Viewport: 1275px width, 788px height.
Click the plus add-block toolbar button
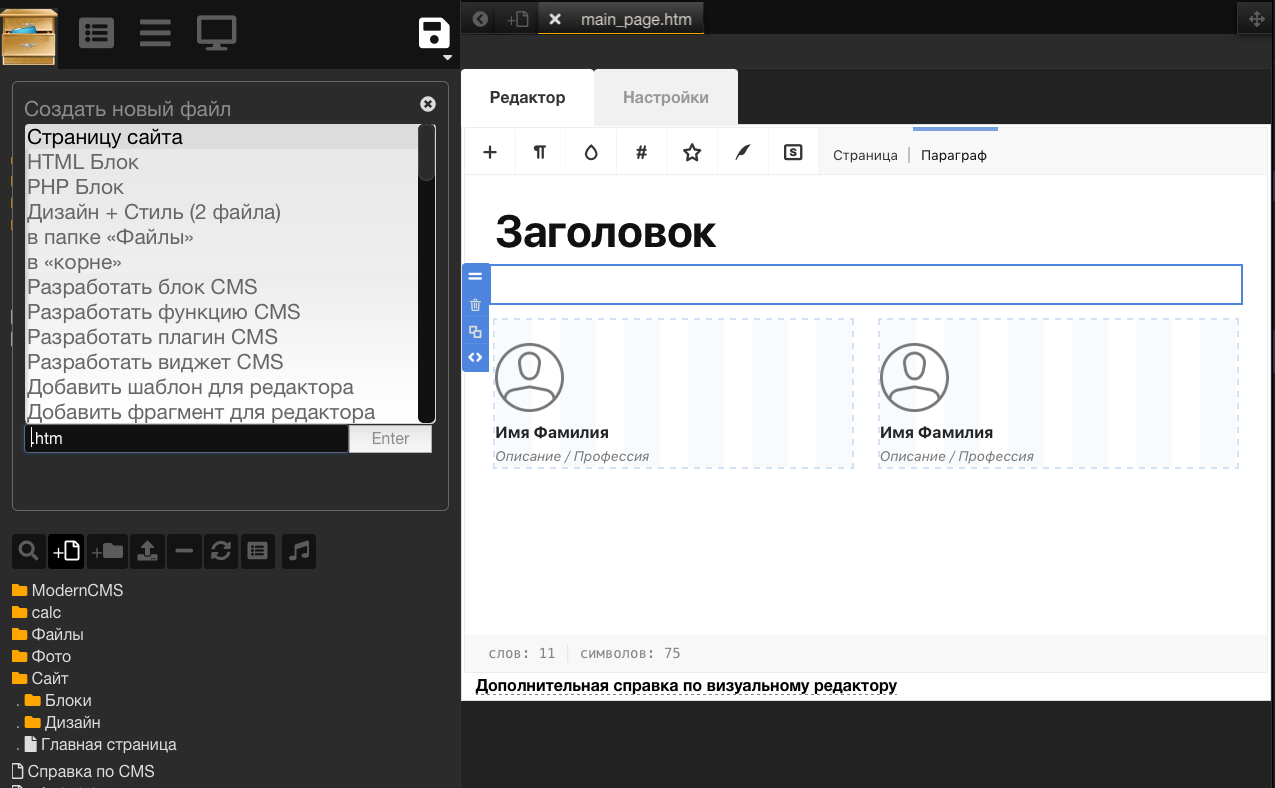490,153
